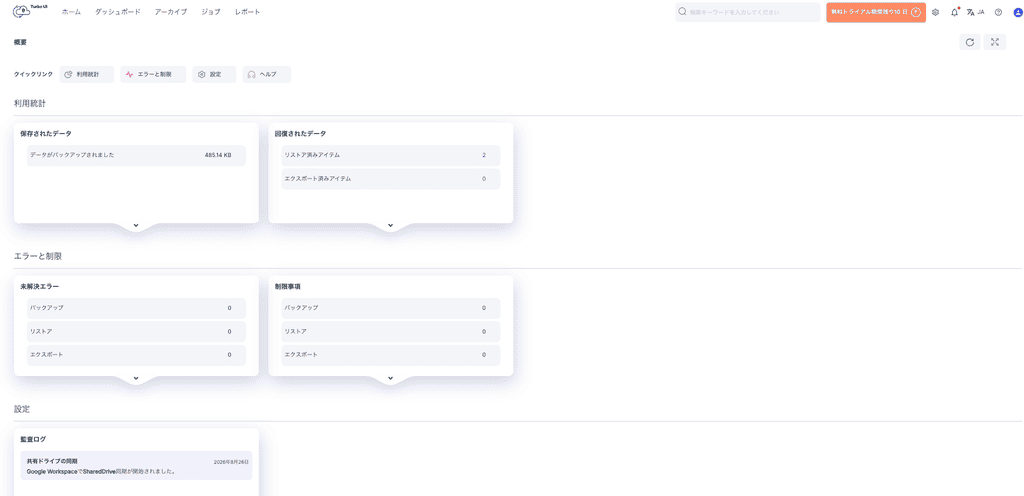Open the settings gear icon in header

[x=935, y=12]
